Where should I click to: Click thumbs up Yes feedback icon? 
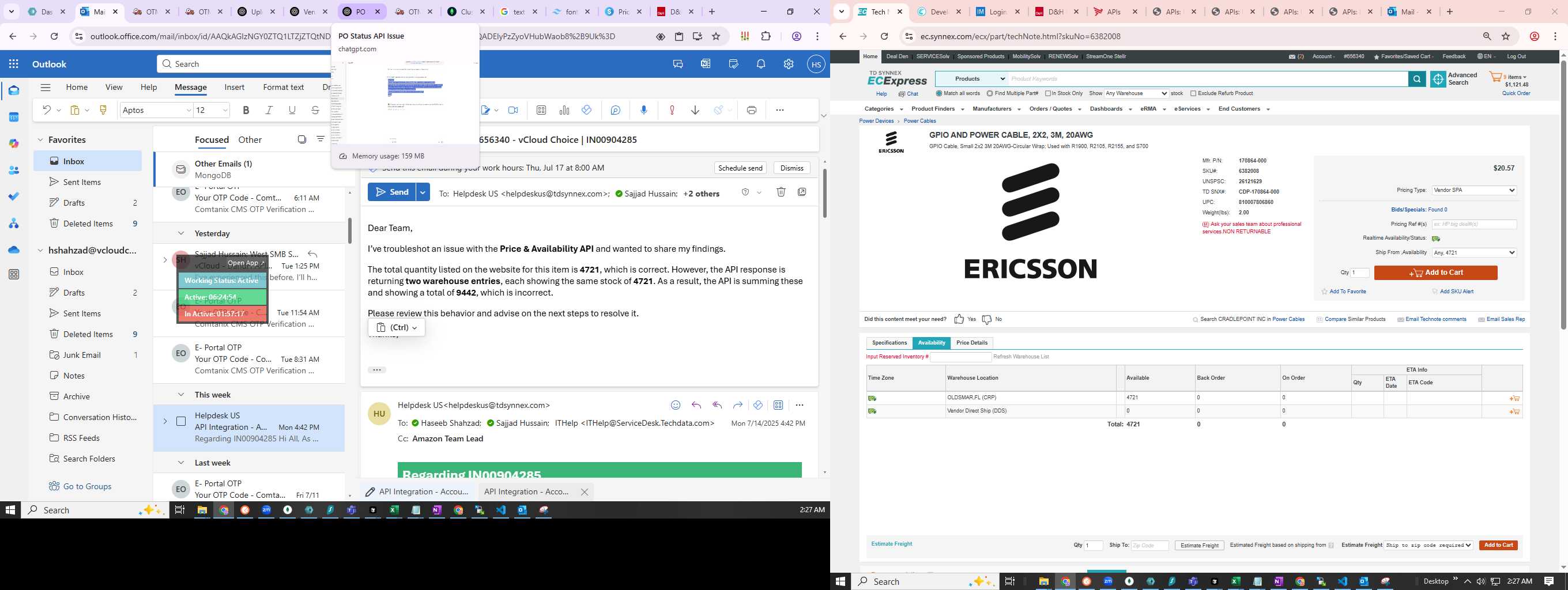tap(959, 319)
